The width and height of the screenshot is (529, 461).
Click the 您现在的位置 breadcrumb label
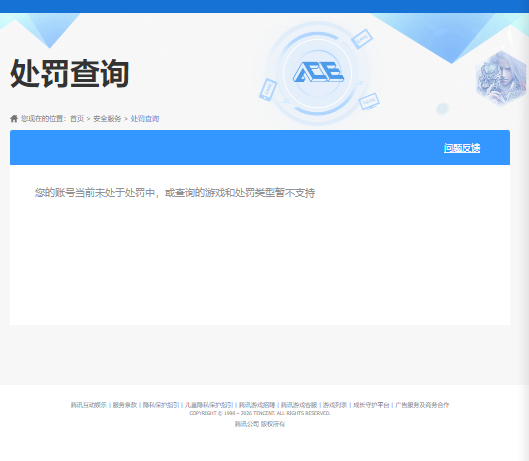44,118
